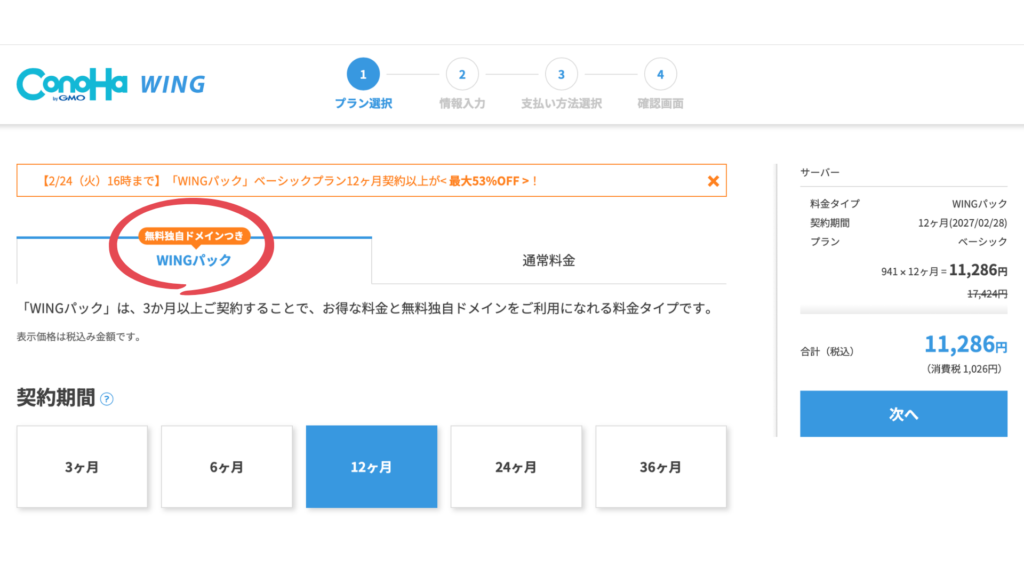Switch to the WINGパック tab
This screenshot has height=576, width=1024.
tap(194, 260)
